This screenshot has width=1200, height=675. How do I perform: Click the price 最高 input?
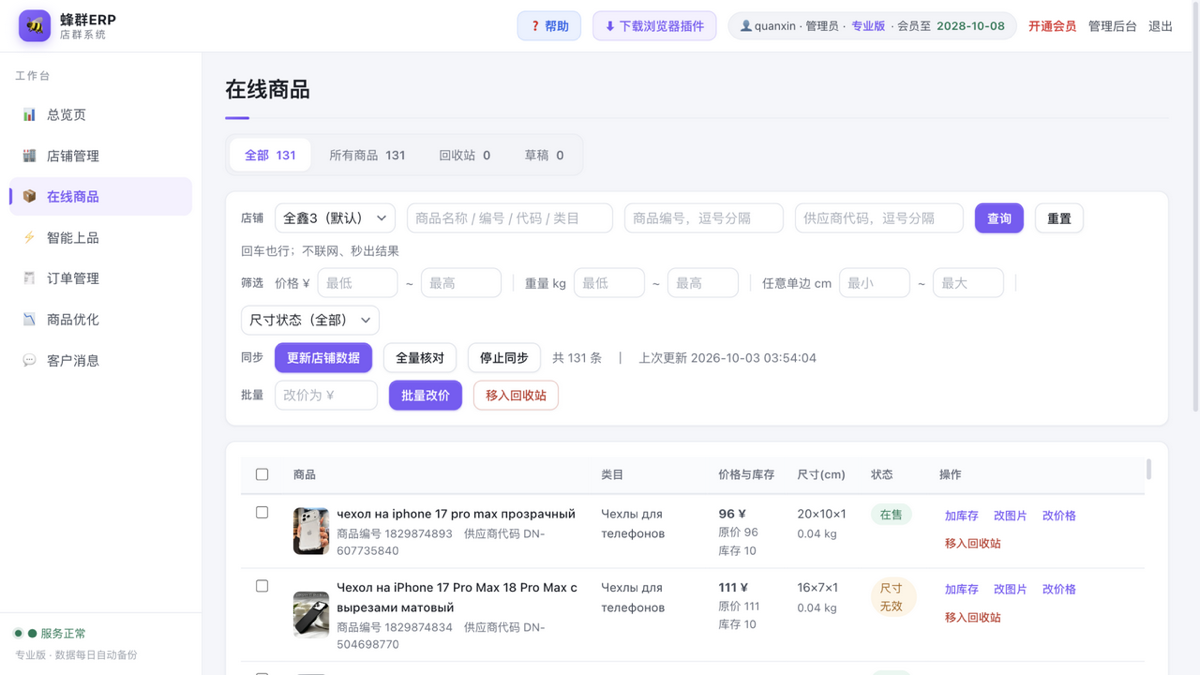click(x=461, y=283)
